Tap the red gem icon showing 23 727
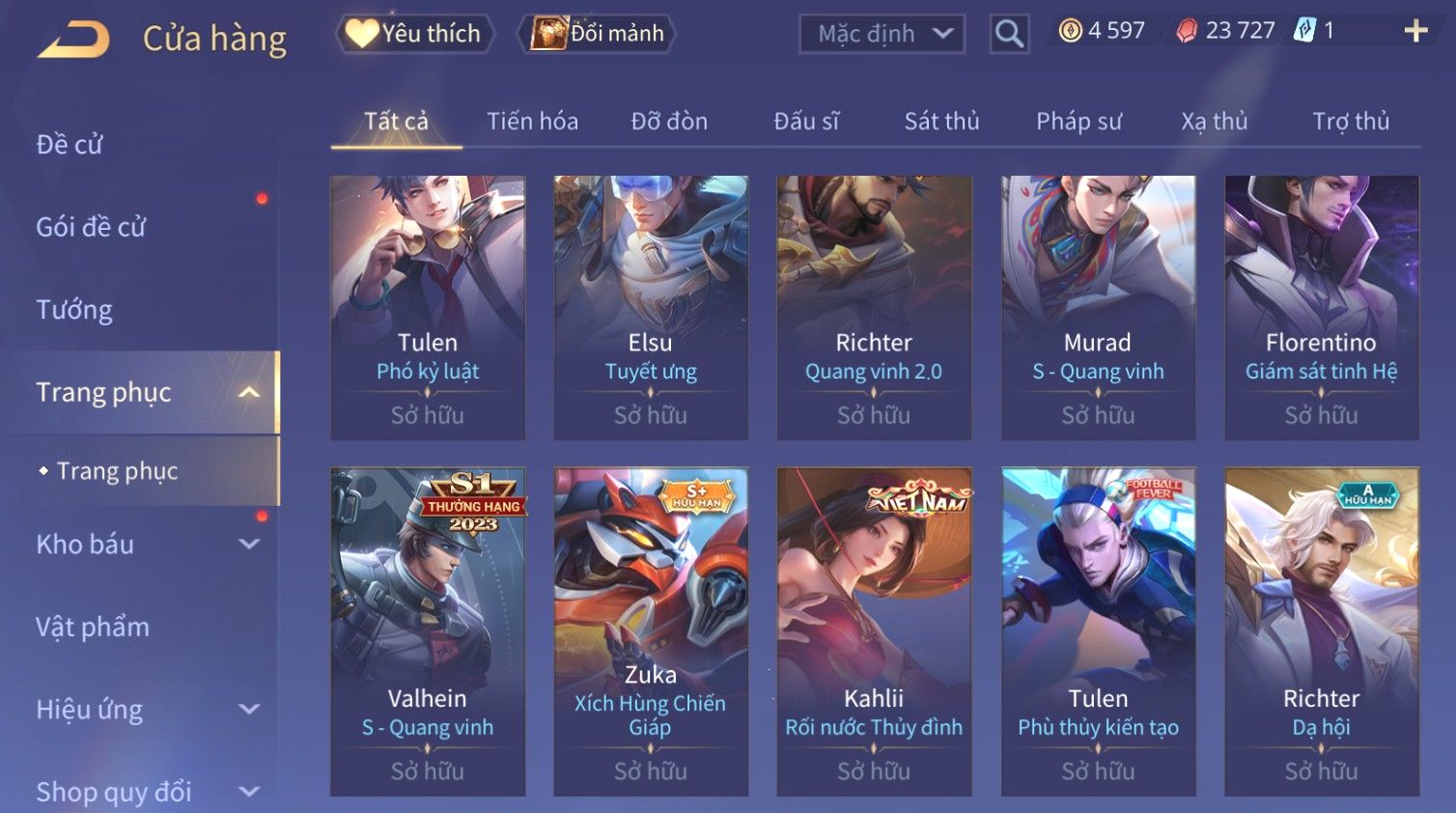Image resolution: width=1456 pixels, height=813 pixels. 1187,31
